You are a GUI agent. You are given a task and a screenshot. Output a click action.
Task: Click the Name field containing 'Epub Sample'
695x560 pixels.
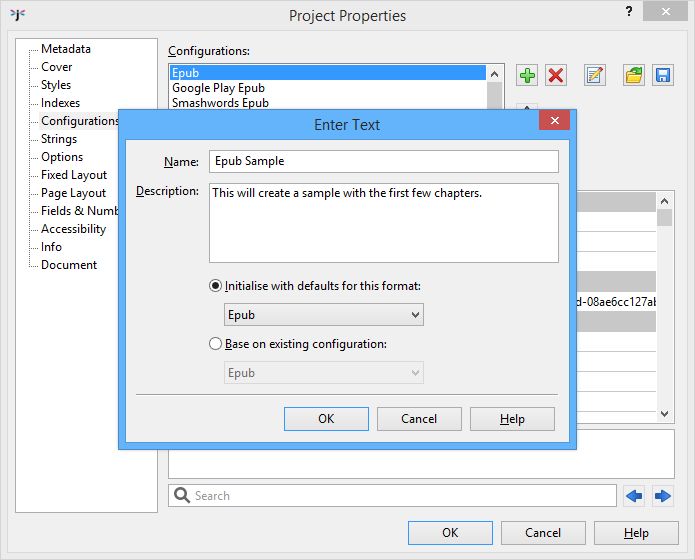(x=383, y=161)
